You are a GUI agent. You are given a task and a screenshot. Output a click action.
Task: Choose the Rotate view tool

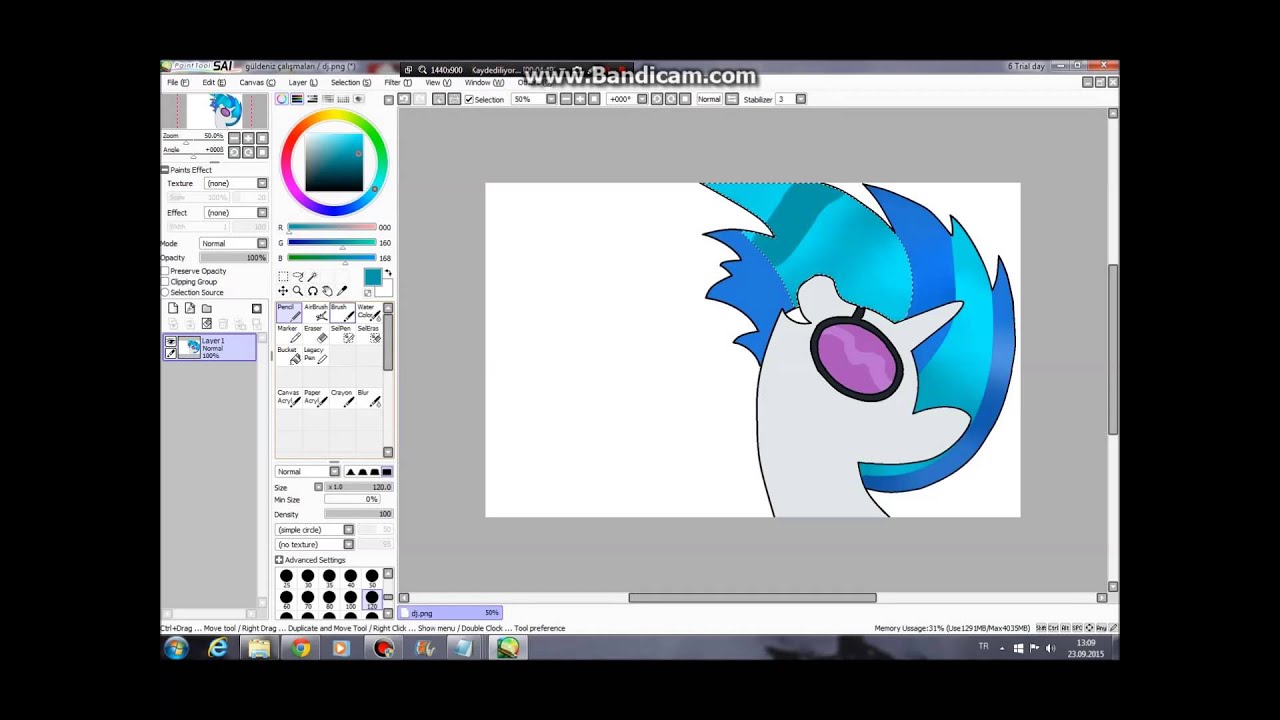tap(312, 291)
